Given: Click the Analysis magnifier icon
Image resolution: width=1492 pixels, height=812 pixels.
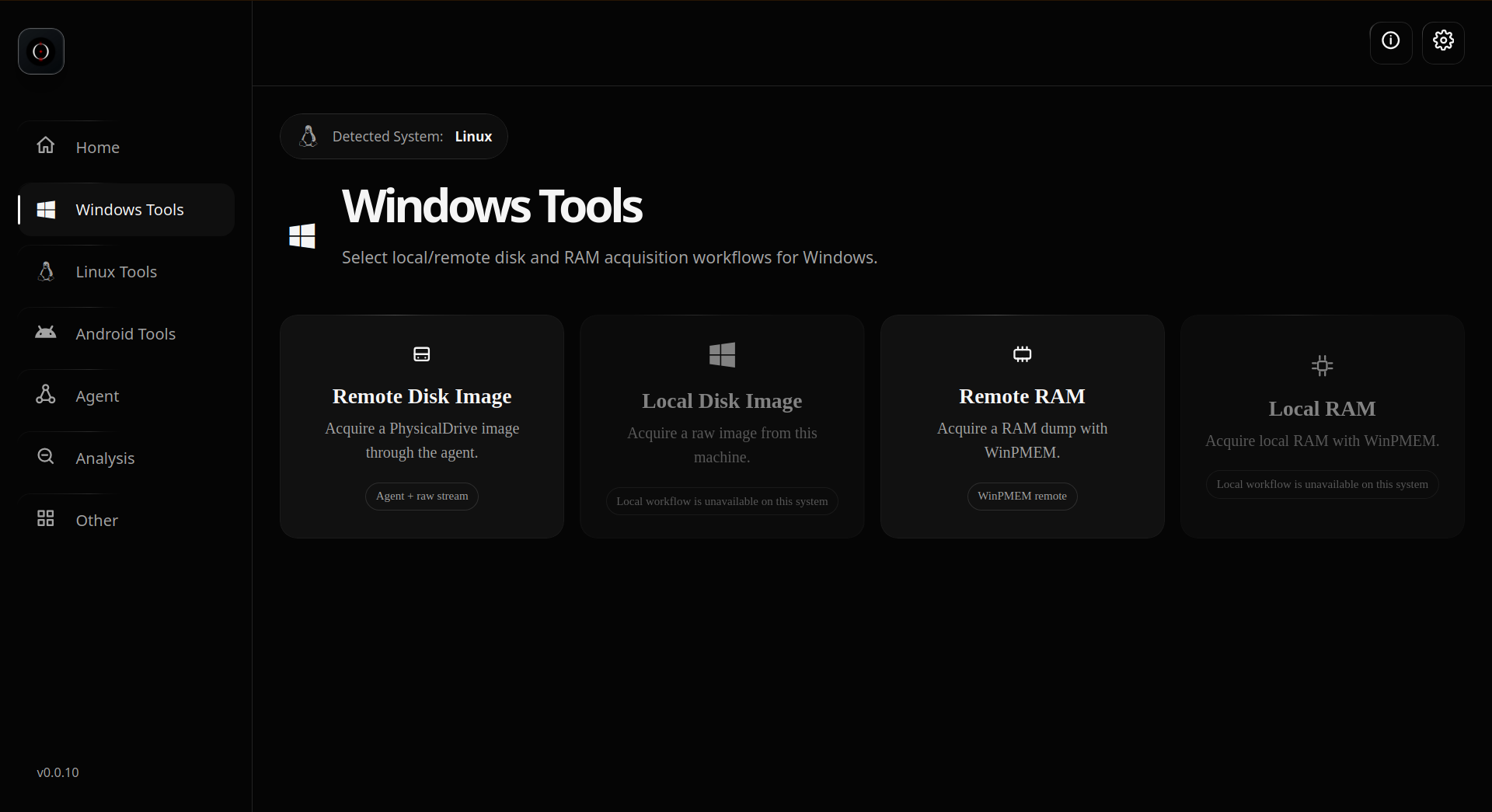Looking at the screenshot, I should tap(46, 456).
